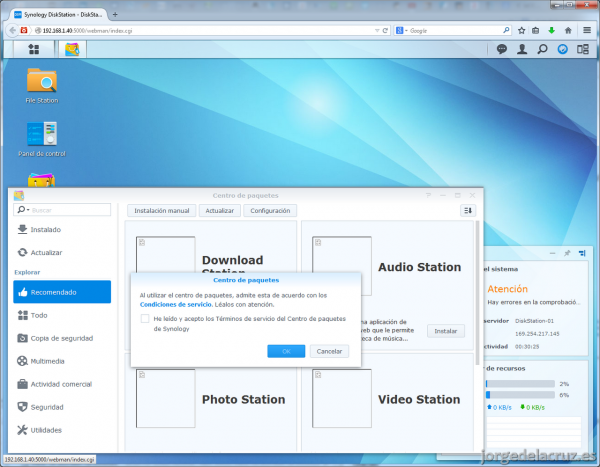Switch to the Synology DiskStation browser tab

click(59, 15)
